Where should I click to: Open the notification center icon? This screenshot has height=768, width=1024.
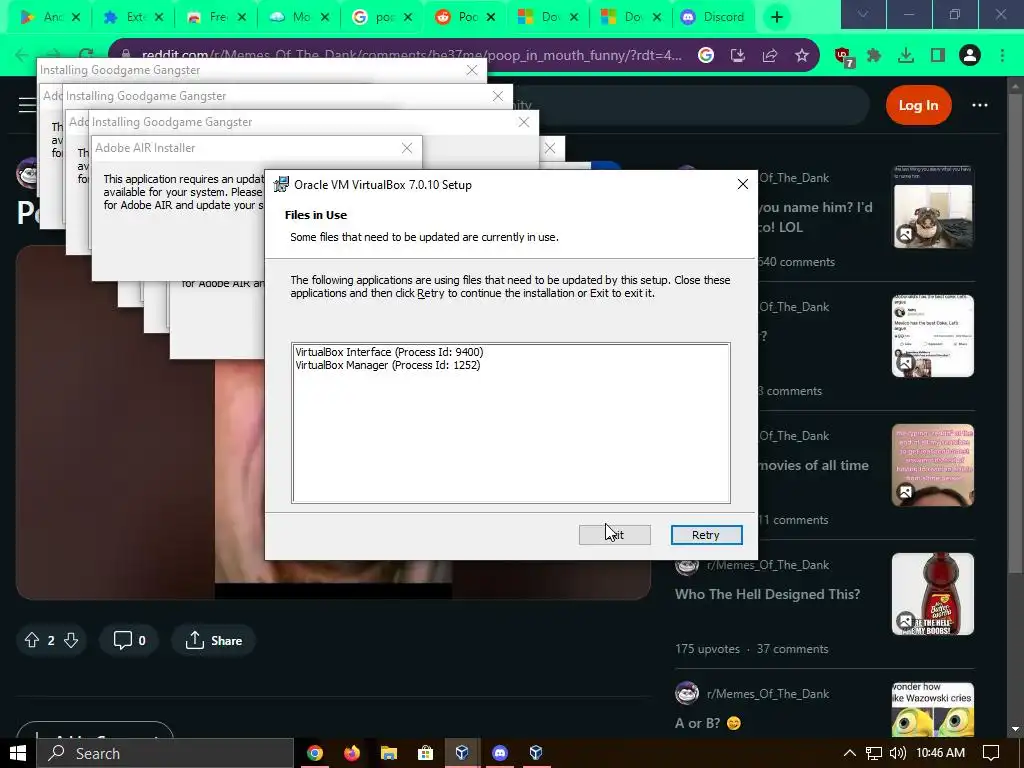tap(991, 753)
